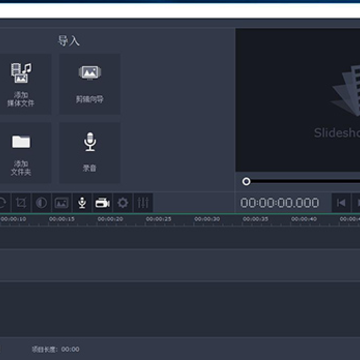Viewport: 360px width, 360px height.
Task: Jump to previous frame/start button
Action: coord(341,203)
